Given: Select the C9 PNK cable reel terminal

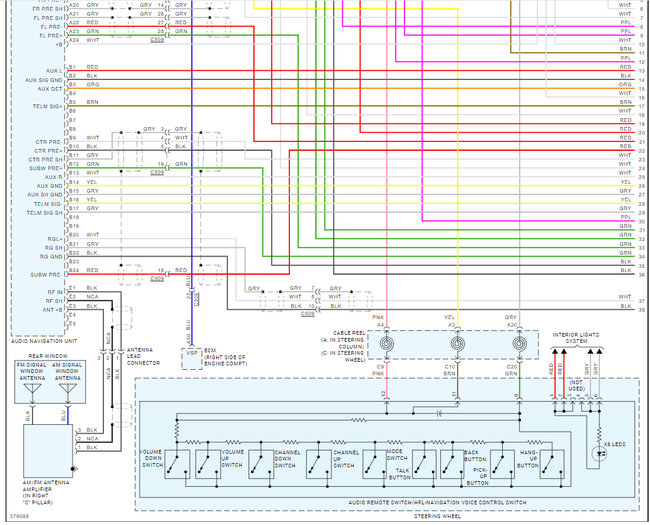Looking at the screenshot, I should pos(378,370).
